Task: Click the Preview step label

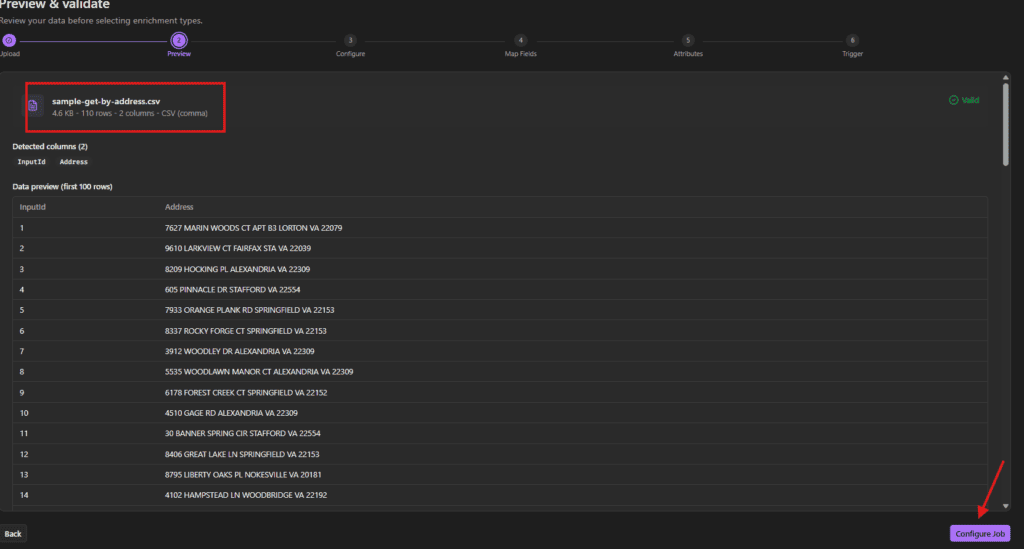Action: tap(179, 54)
